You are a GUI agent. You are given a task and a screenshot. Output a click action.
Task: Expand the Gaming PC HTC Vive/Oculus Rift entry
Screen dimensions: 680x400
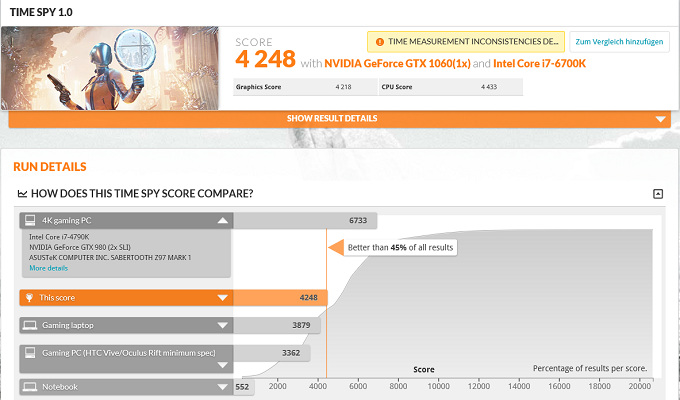[222, 365]
